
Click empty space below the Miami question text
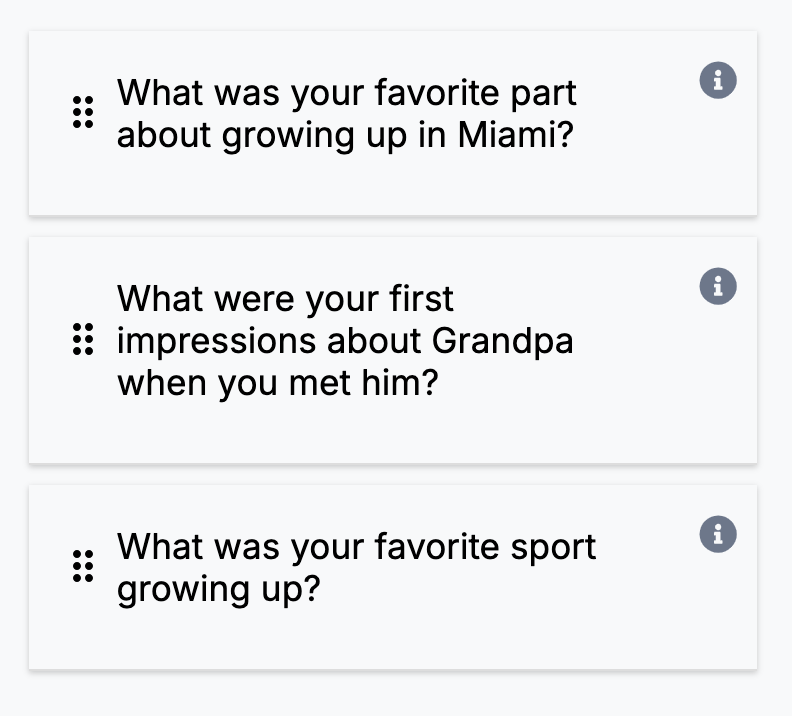tap(390, 185)
